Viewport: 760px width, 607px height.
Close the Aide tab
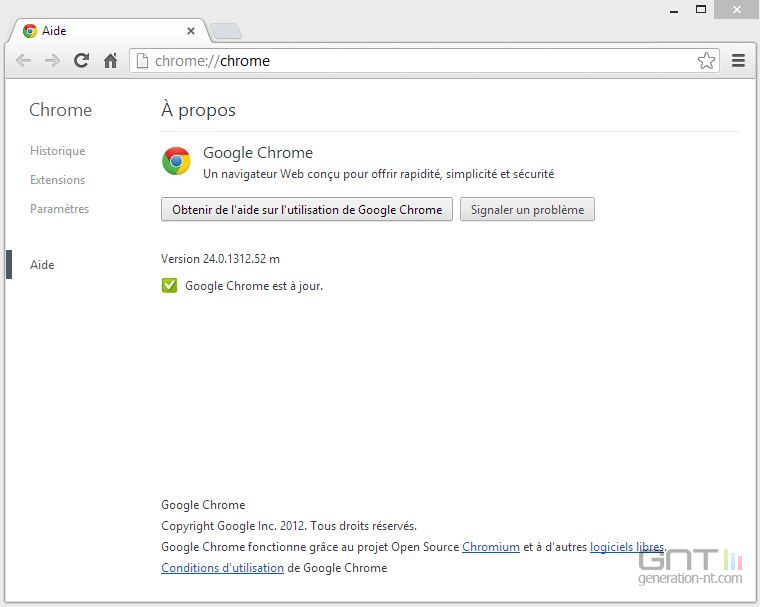tap(191, 31)
